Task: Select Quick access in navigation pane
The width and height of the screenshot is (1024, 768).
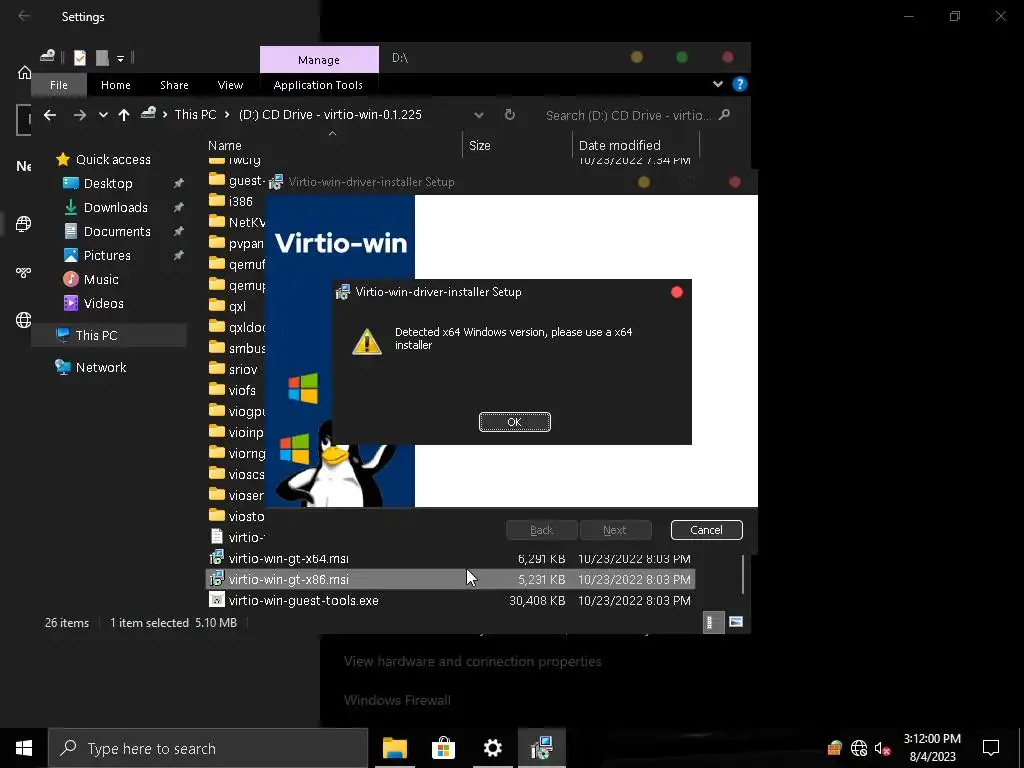Action: click(113, 159)
